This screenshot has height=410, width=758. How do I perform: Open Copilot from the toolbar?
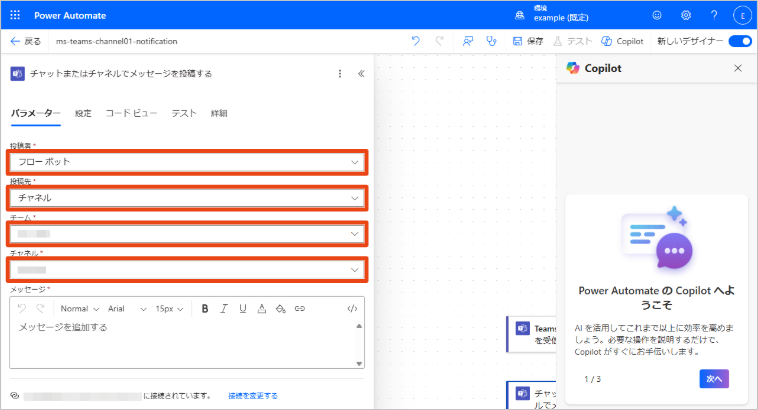tap(622, 41)
